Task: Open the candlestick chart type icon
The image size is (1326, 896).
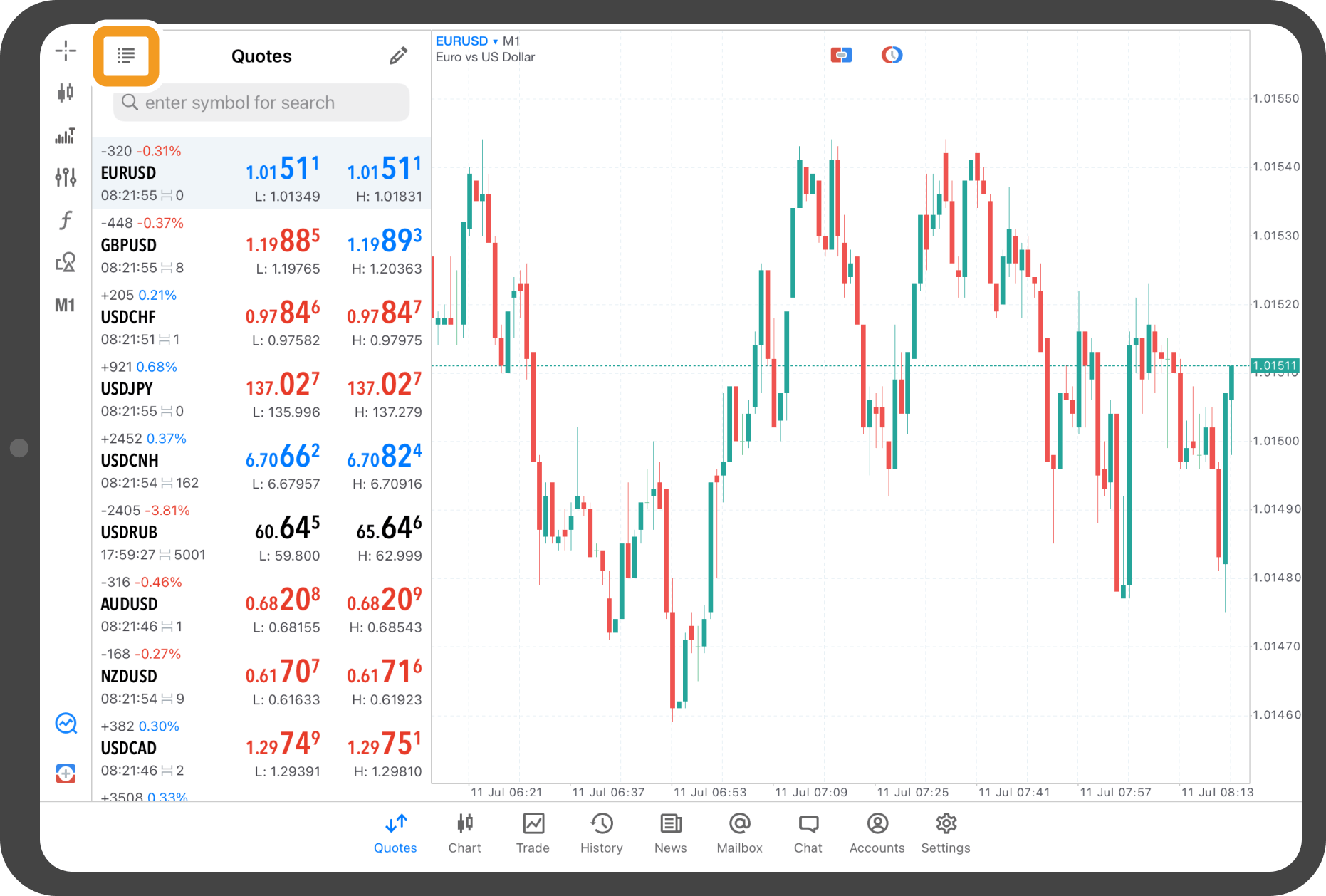Action: (x=66, y=93)
